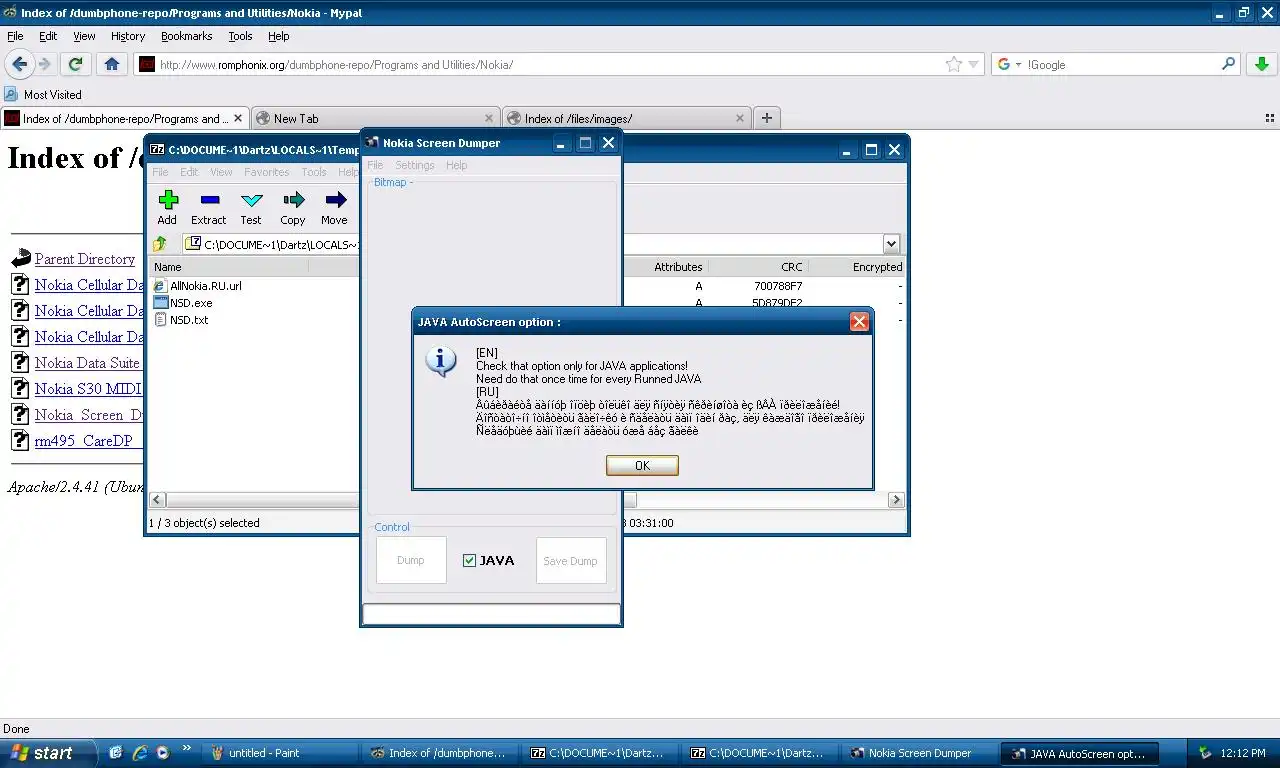
Task: Follow the Parent Directory link
Action: [85, 259]
